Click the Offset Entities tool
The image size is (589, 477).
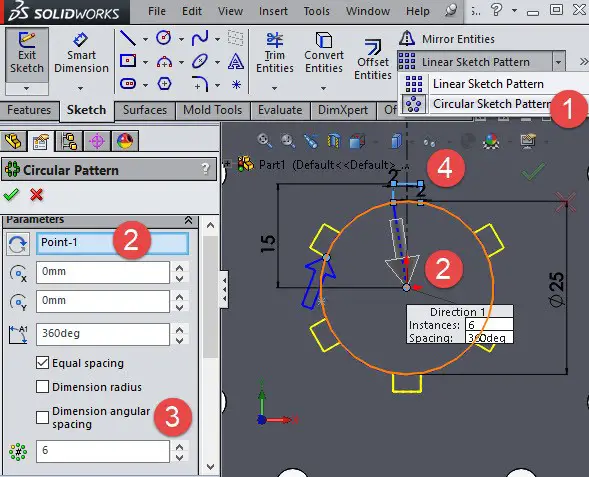point(373,59)
